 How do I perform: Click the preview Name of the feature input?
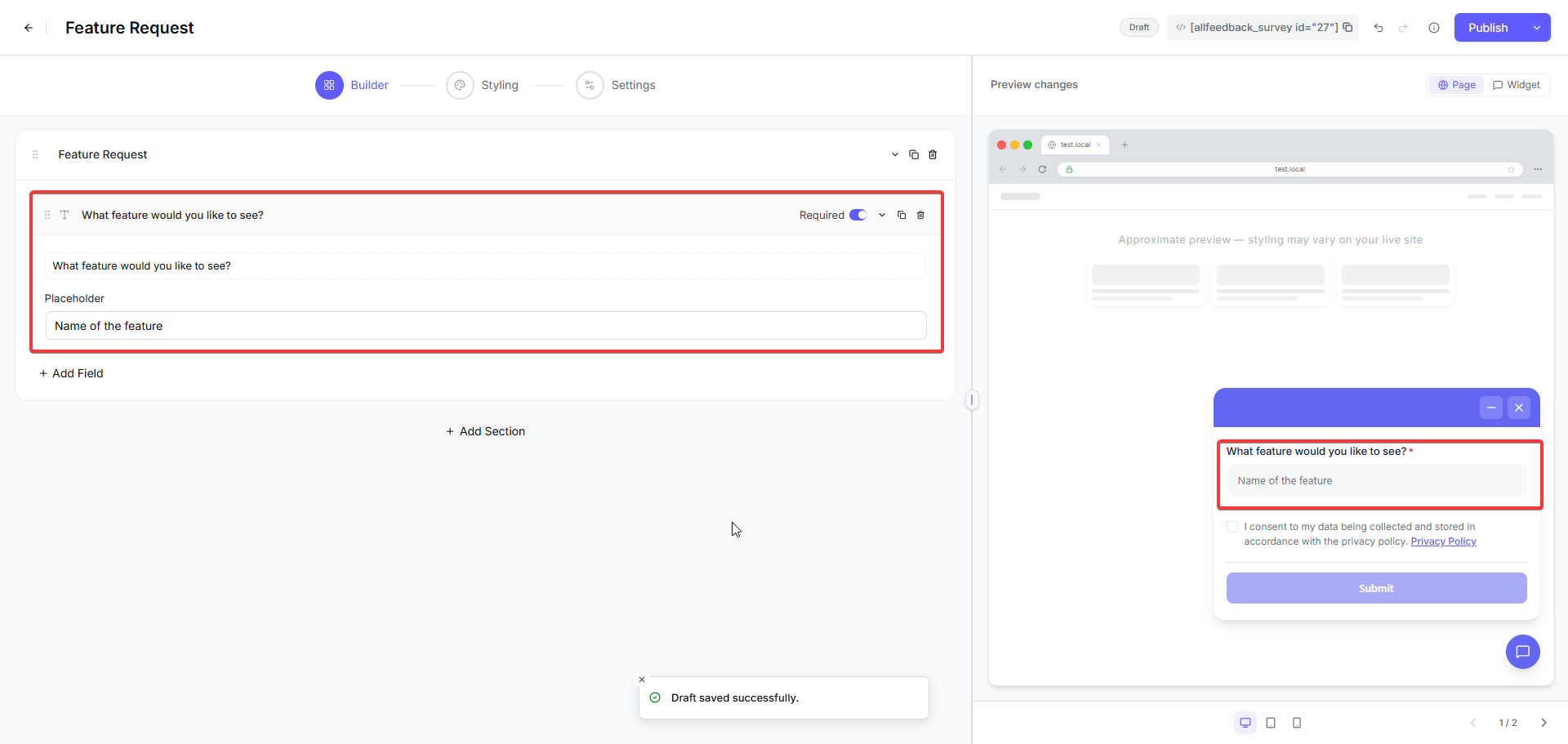coord(1377,480)
